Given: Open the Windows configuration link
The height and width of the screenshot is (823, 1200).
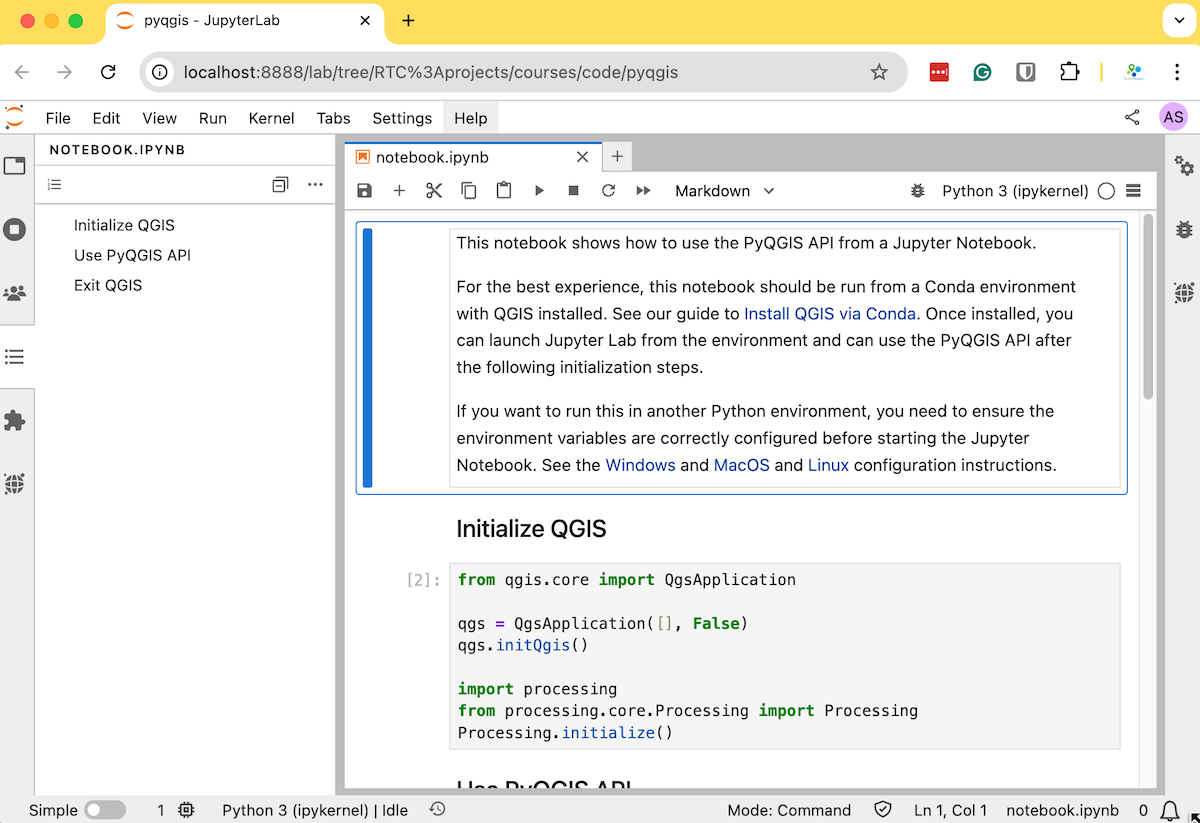Looking at the screenshot, I should point(641,465).
